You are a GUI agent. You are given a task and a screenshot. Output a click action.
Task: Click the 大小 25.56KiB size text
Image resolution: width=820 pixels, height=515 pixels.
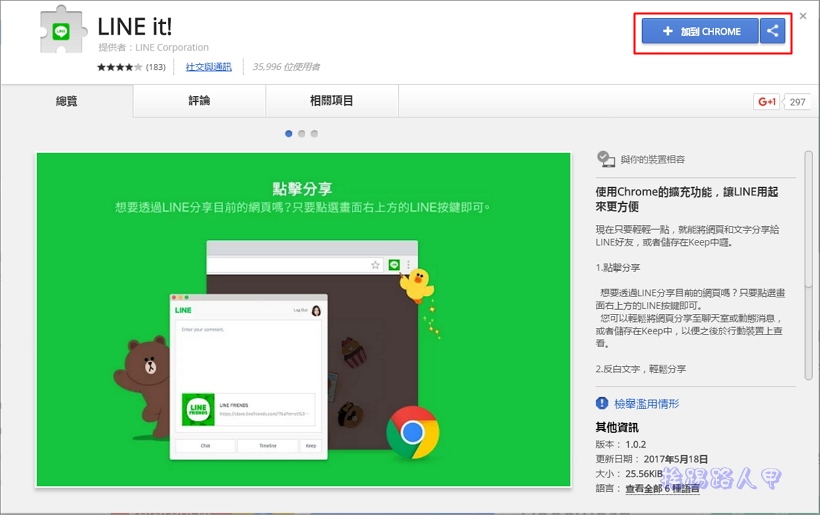629,474
